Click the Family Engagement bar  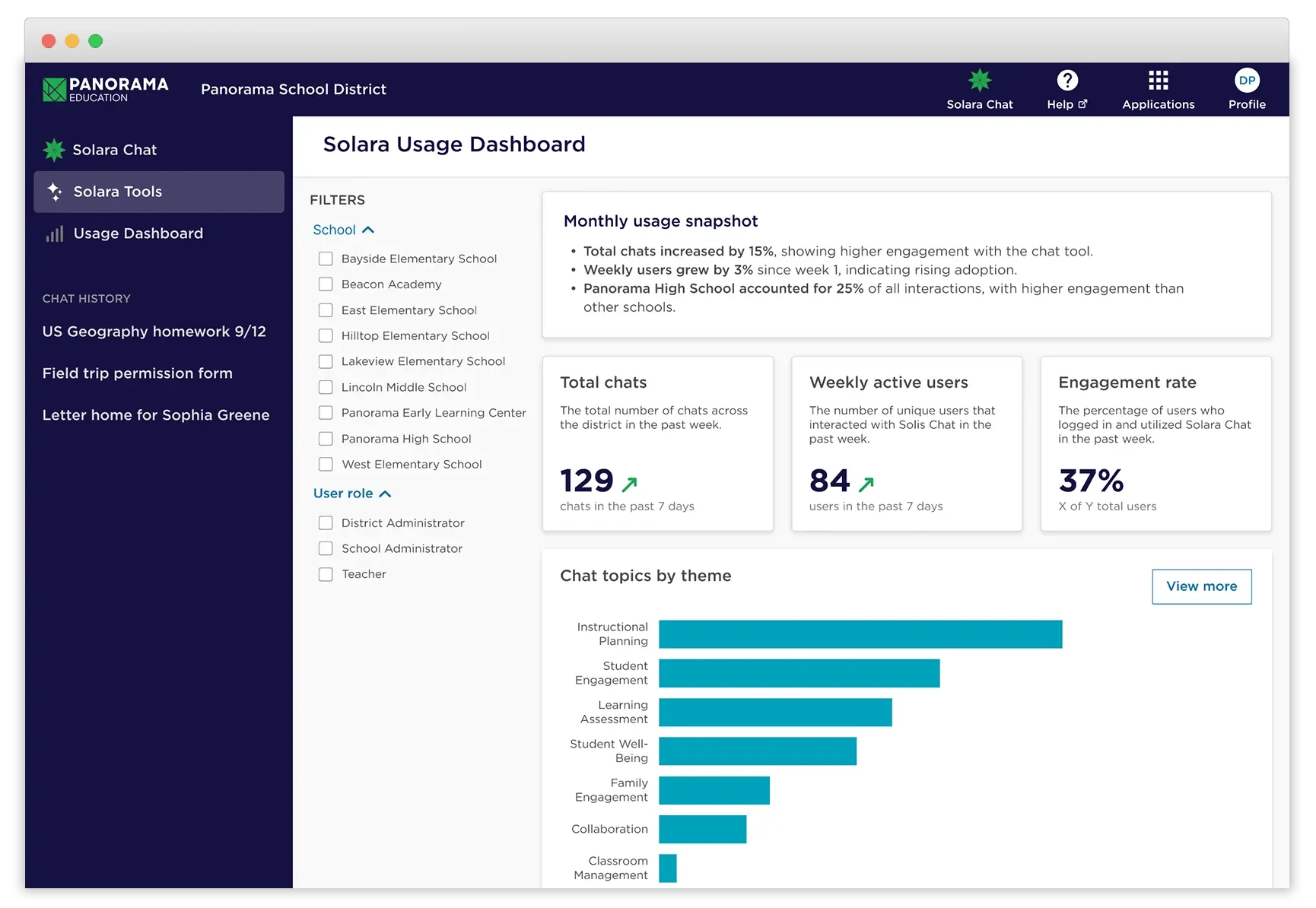pos(714,790)
